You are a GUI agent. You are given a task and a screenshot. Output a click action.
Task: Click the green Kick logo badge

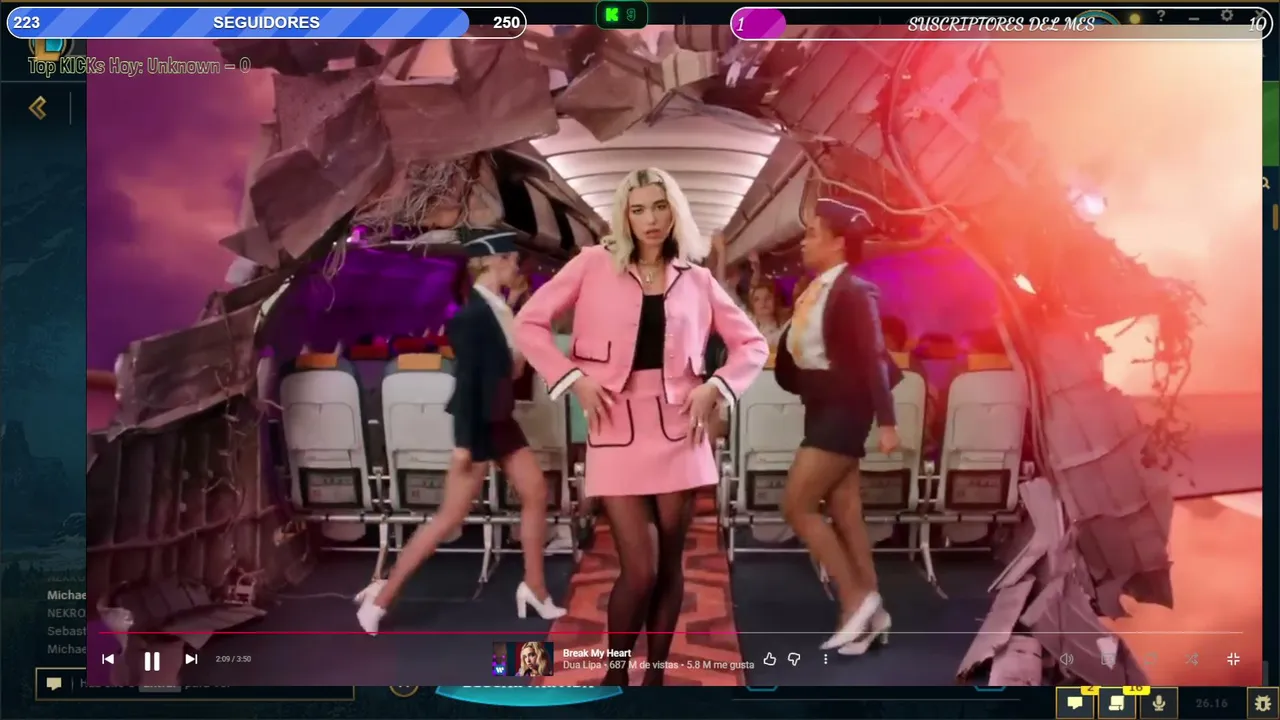pyautogui.click(x=620, y=14)
